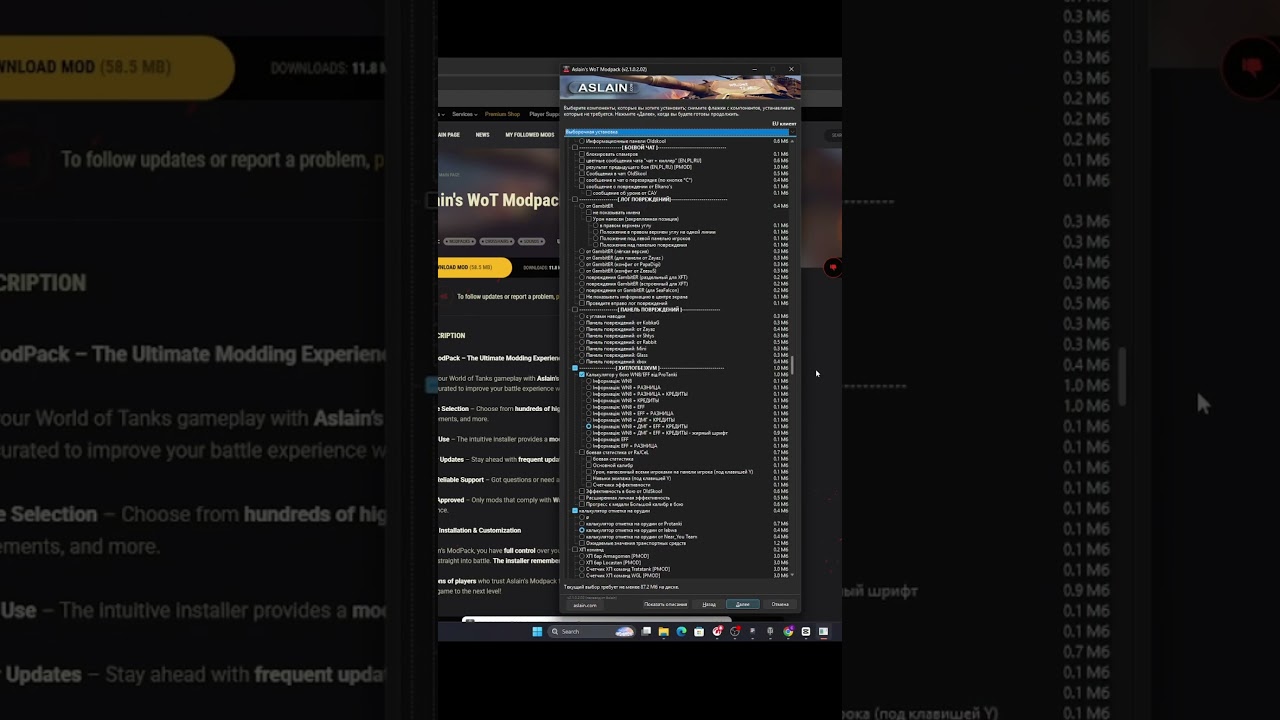Untick калькулятор отметок на орудии checkbox

pyautogui.click(x=575, y=511)
